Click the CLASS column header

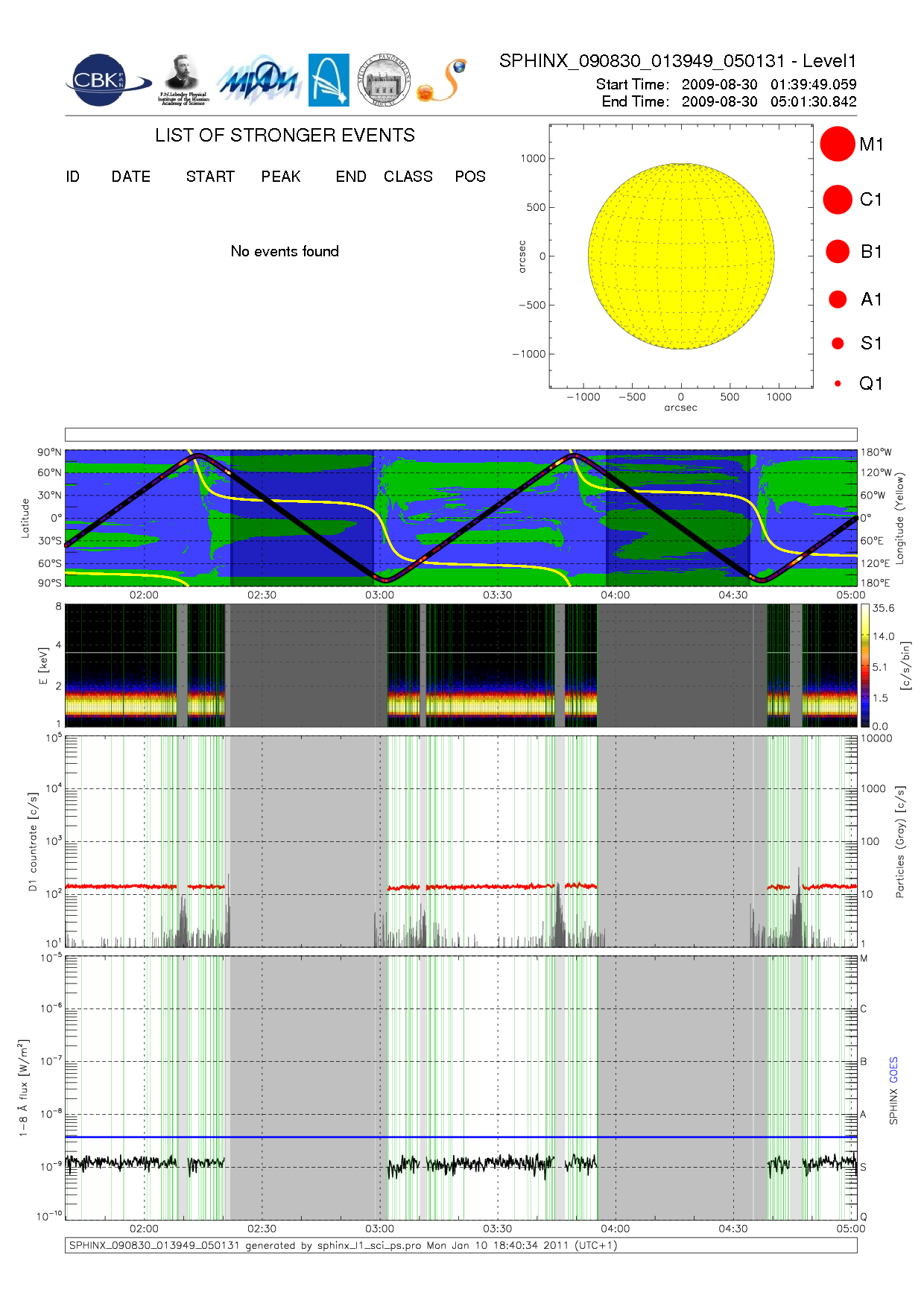[408, 177]
